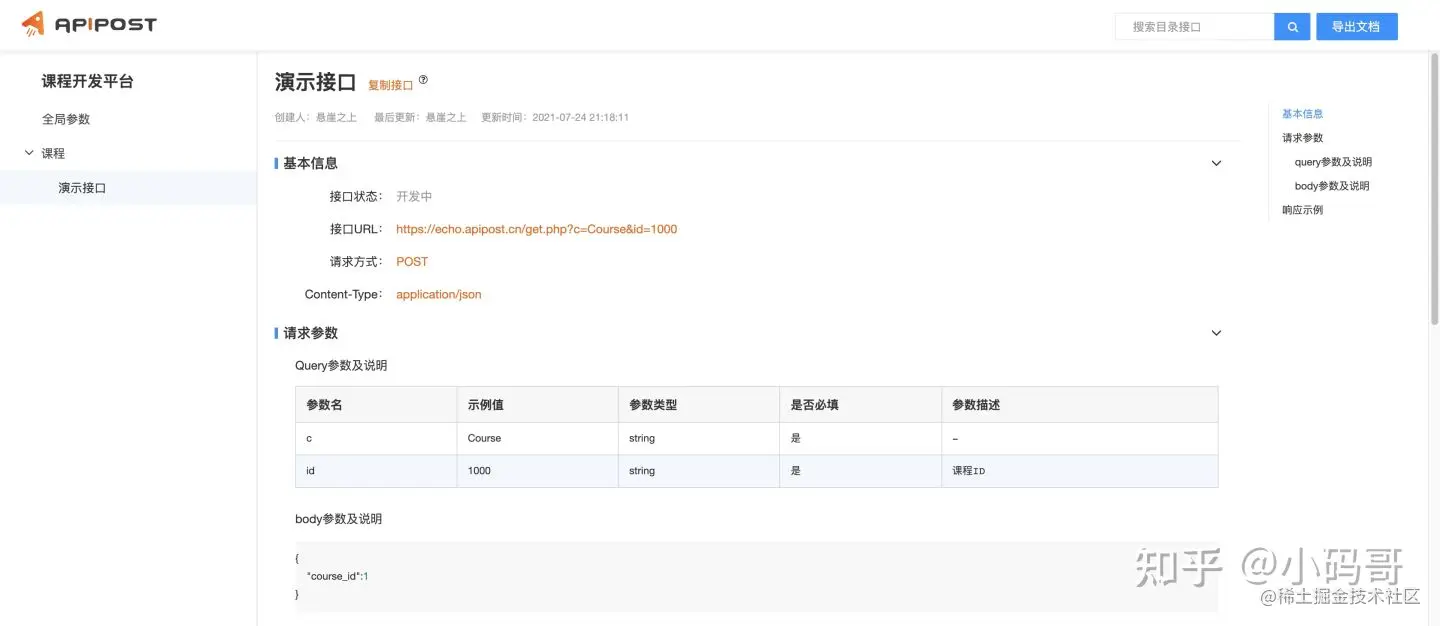The width and height of the screenshot is (1440, 626).
Task: Click the 开发中 interface status value
Action: click(x=414, y=197)
